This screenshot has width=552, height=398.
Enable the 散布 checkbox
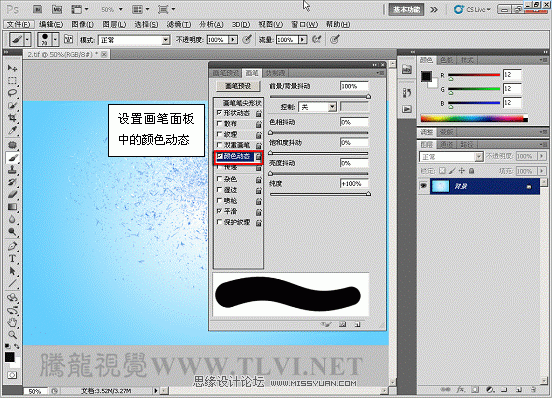coord(219,124)
